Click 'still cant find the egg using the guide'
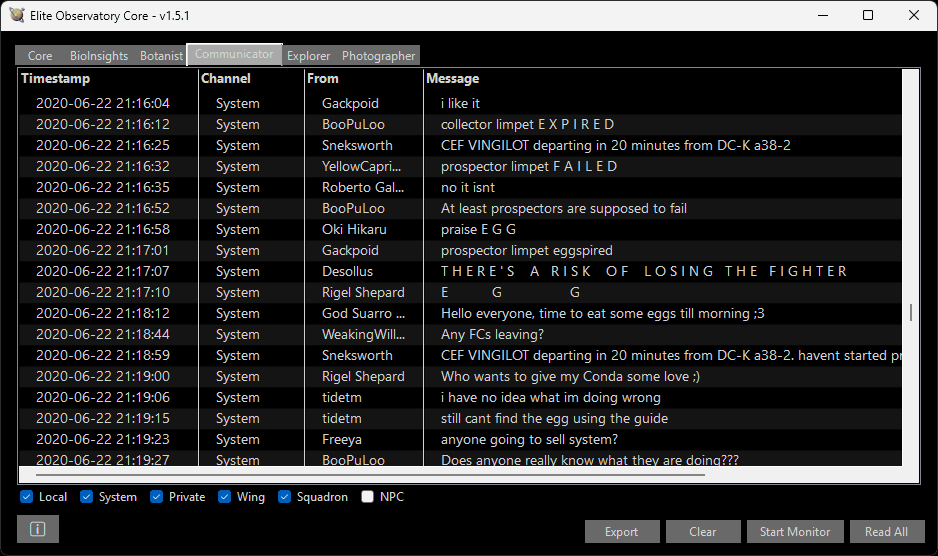 point(554,418)
